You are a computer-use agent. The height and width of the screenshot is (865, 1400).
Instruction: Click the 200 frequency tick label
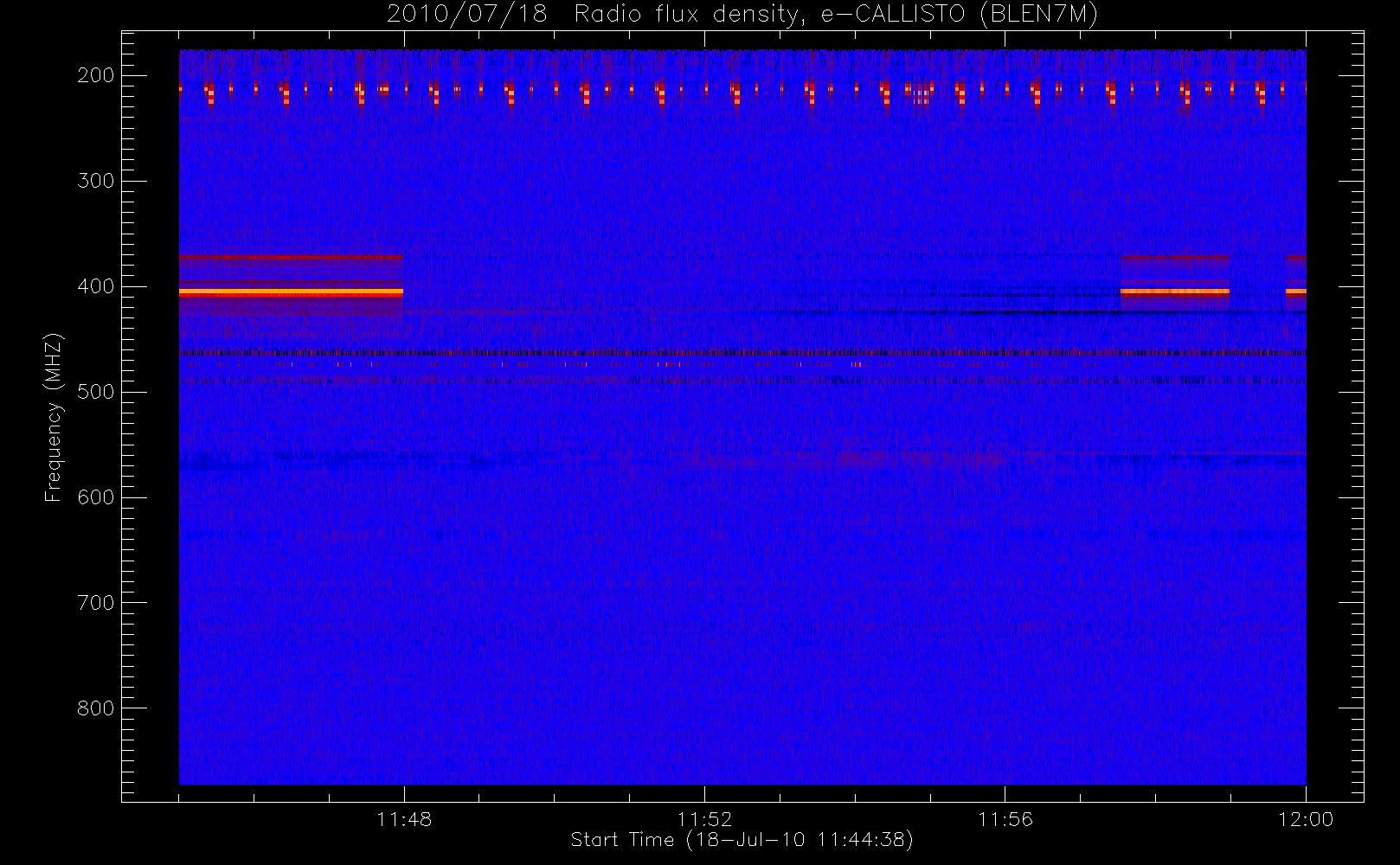point(96,75)
